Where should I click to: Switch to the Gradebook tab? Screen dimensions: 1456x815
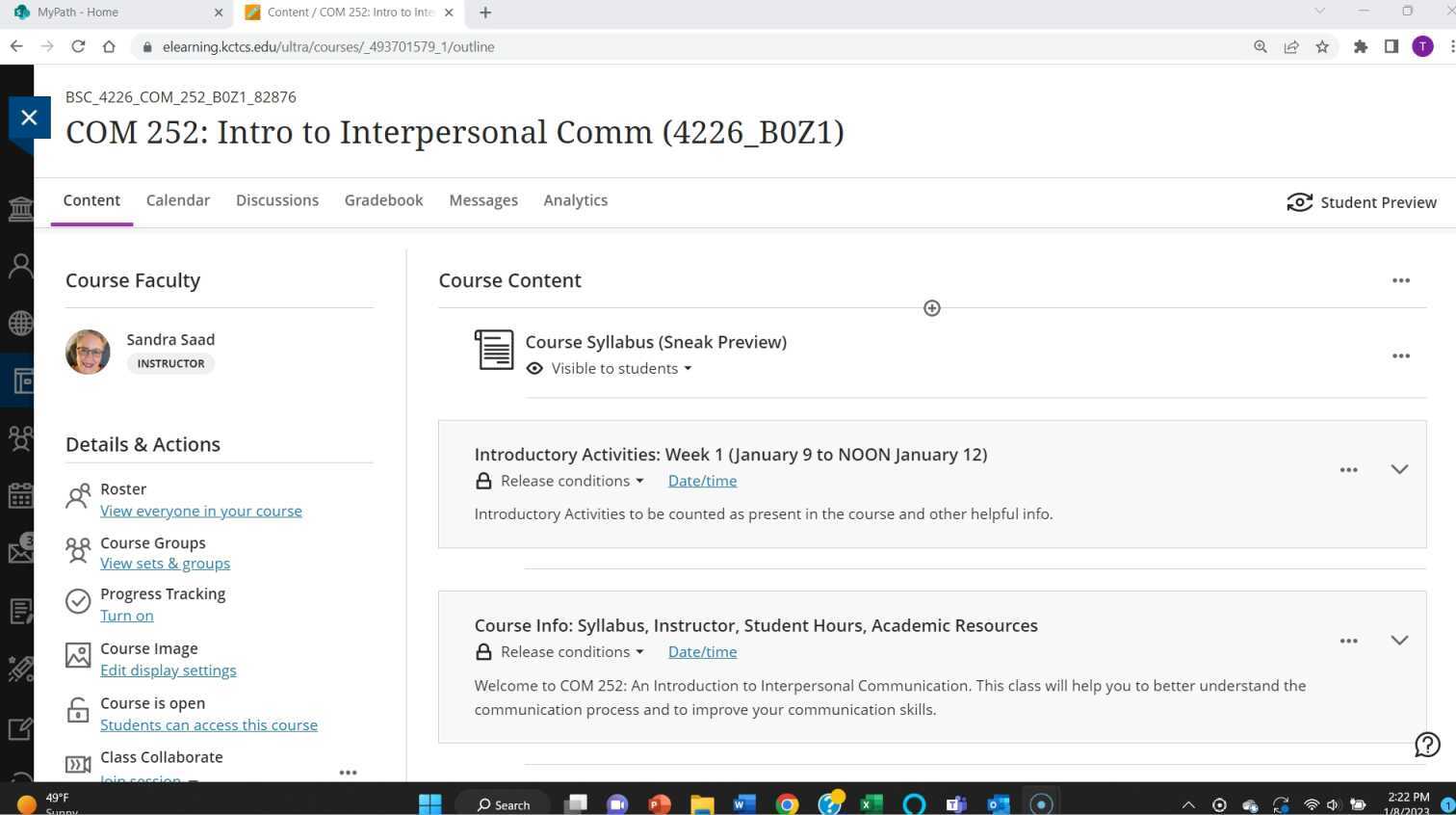(383, 200)
